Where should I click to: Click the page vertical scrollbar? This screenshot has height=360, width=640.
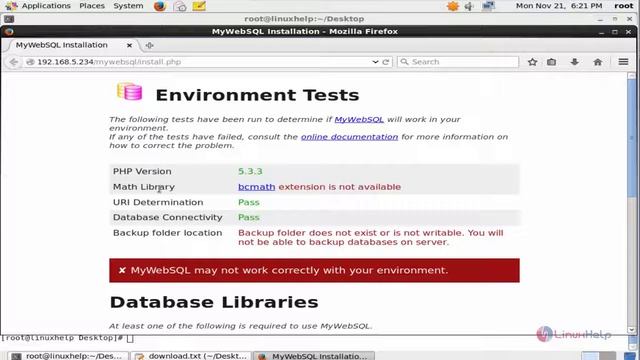tap(631, 139)
